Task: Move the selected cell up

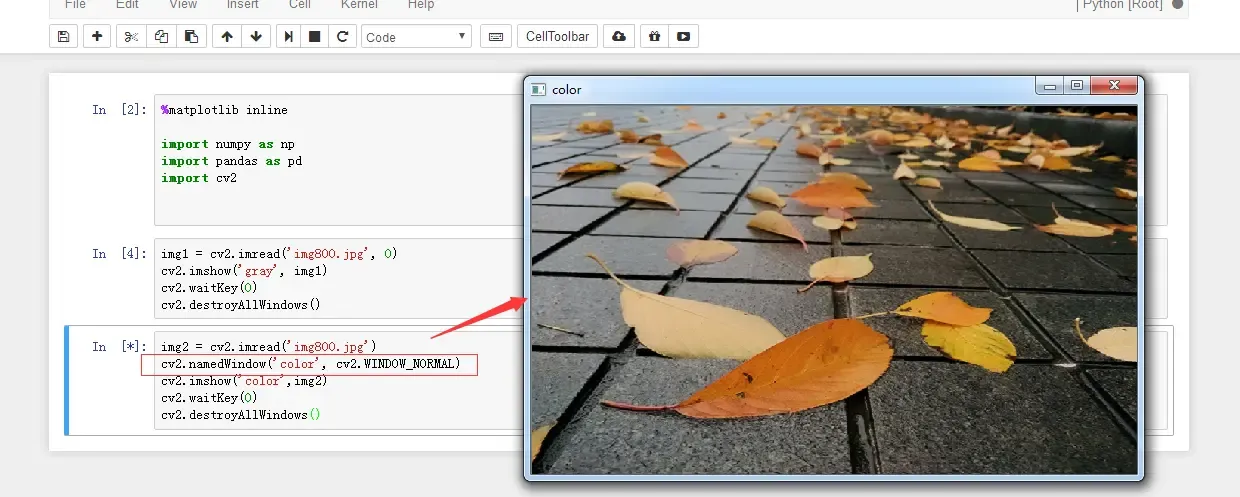Action: point(227,37)
